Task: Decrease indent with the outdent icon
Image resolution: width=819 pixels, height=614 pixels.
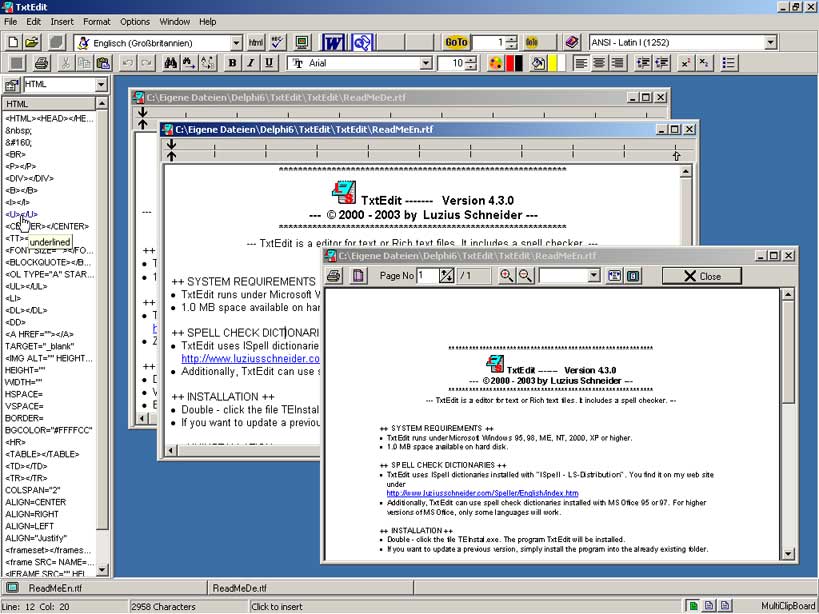Action: (x=662, y=64)
